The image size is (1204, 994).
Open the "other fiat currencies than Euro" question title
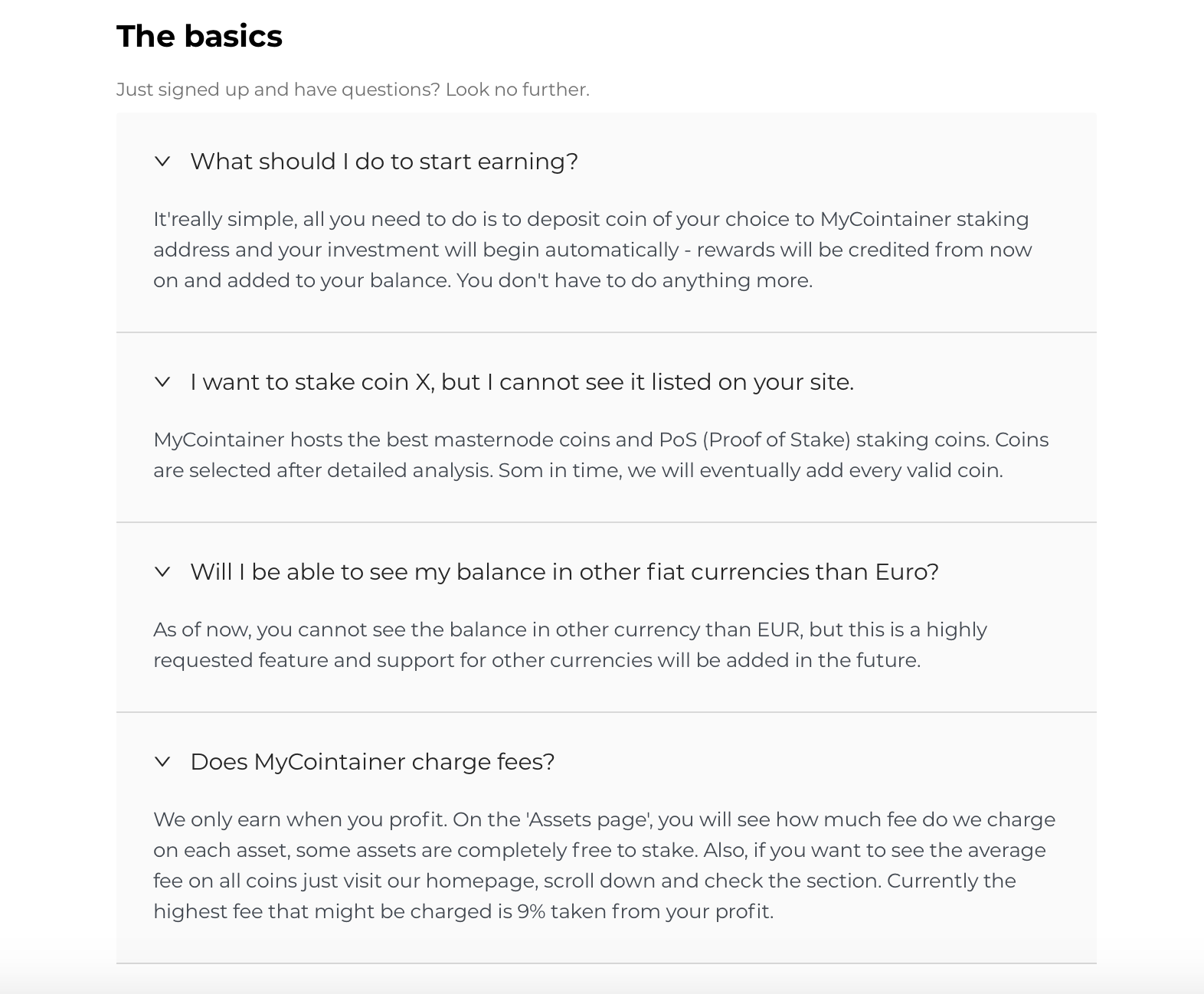(564, 572)
